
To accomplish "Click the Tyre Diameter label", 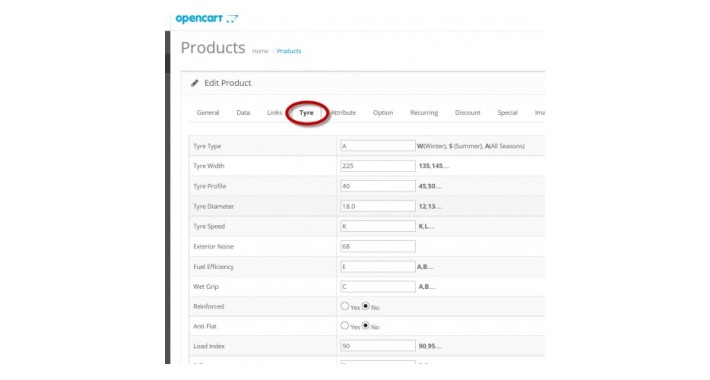I will (x=214, y=207).
